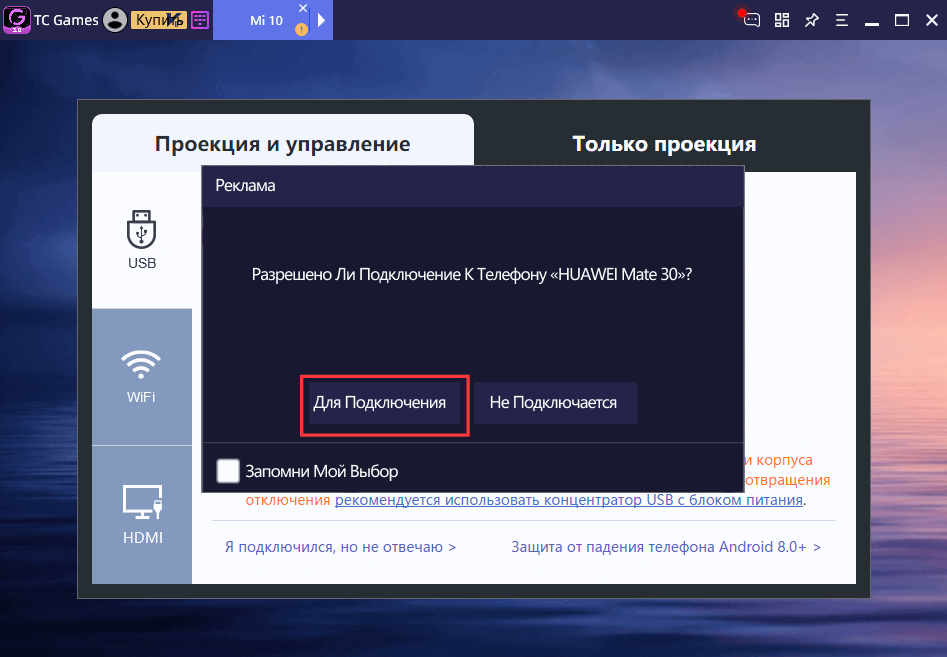Click the TC Games logo icon
The image size is (947, 657).
tap(16, 19)
